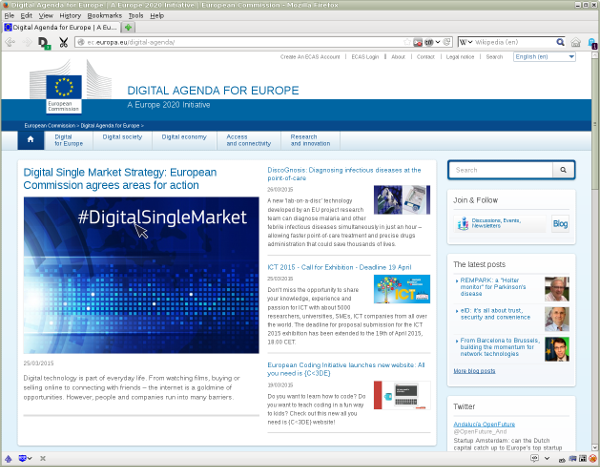Open Digital Single Market Strategy headline
The height and width of the screenshot is (467, 600).
120,179
